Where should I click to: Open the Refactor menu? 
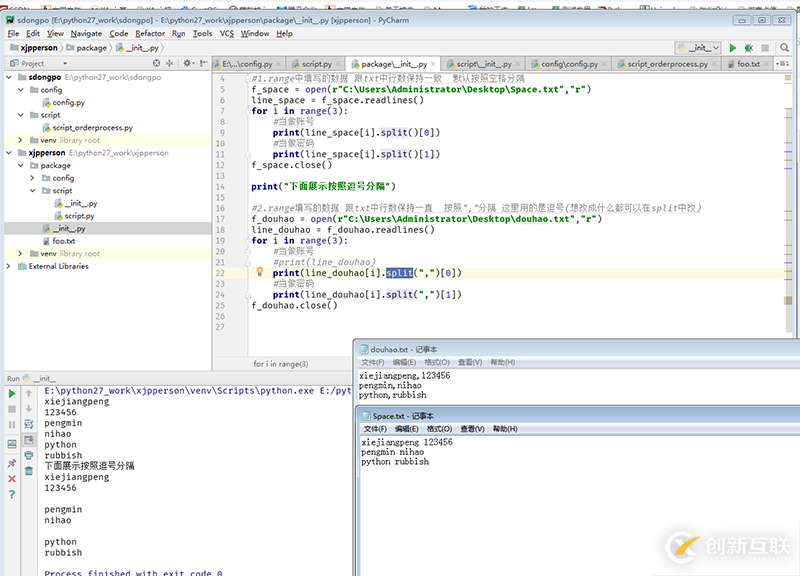pyautogui.click(x=150, y=34)
